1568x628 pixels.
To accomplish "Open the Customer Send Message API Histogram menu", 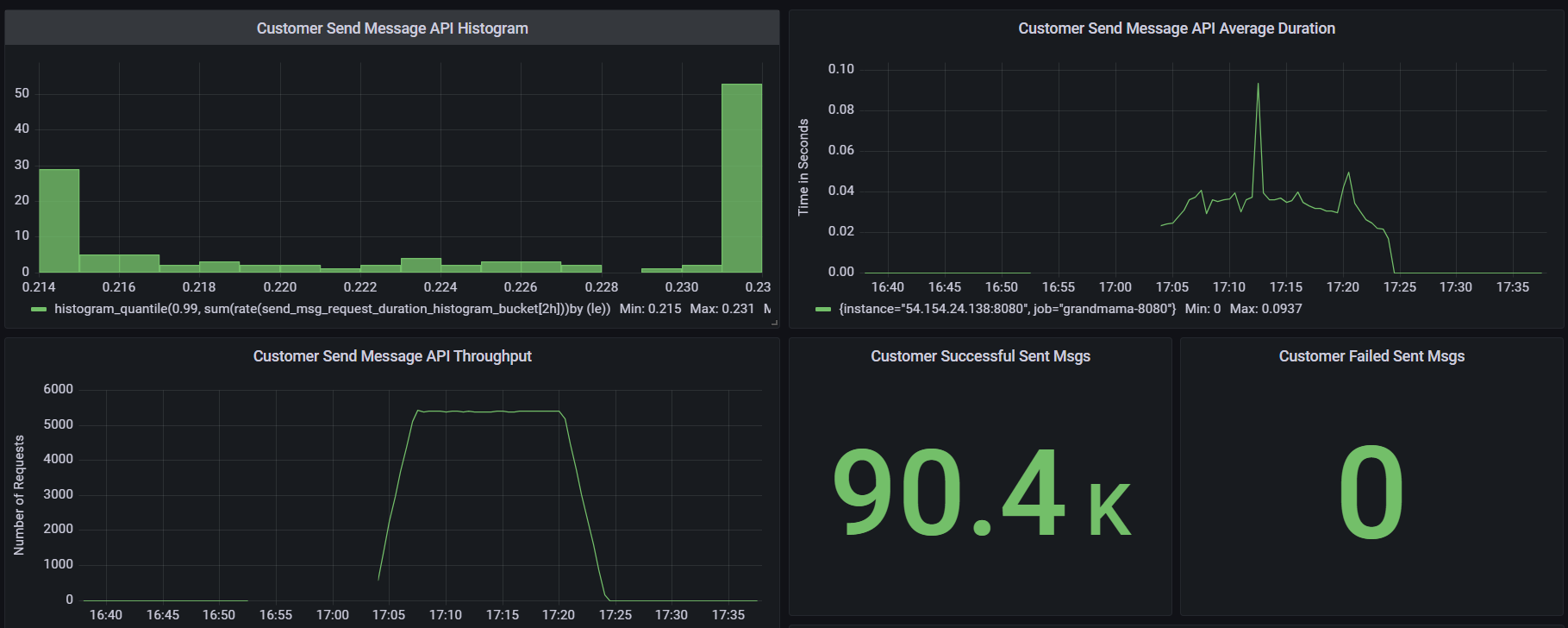I will click(x=392, y=28).
